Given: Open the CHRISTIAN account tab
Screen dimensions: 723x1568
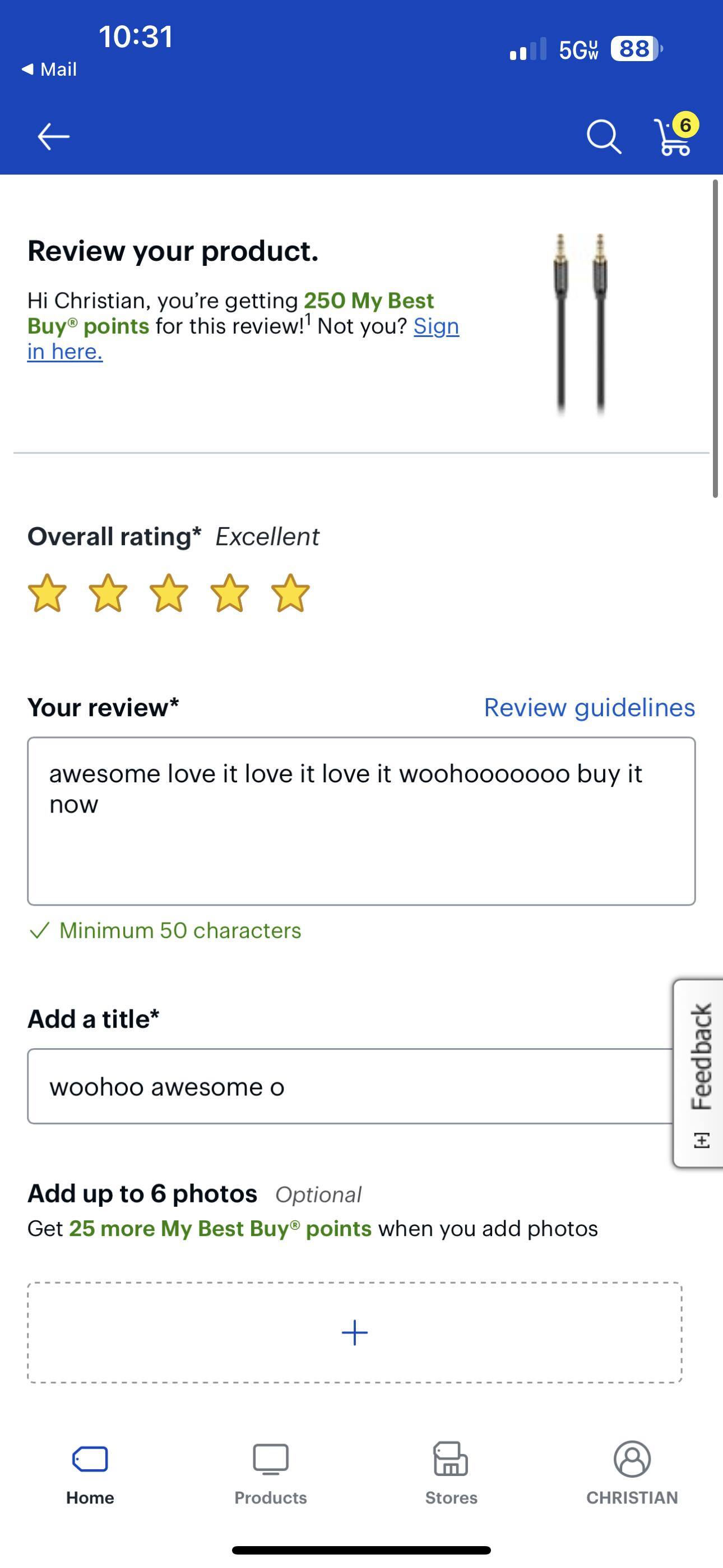Looking at the screenshot, I should (632, 1472).
